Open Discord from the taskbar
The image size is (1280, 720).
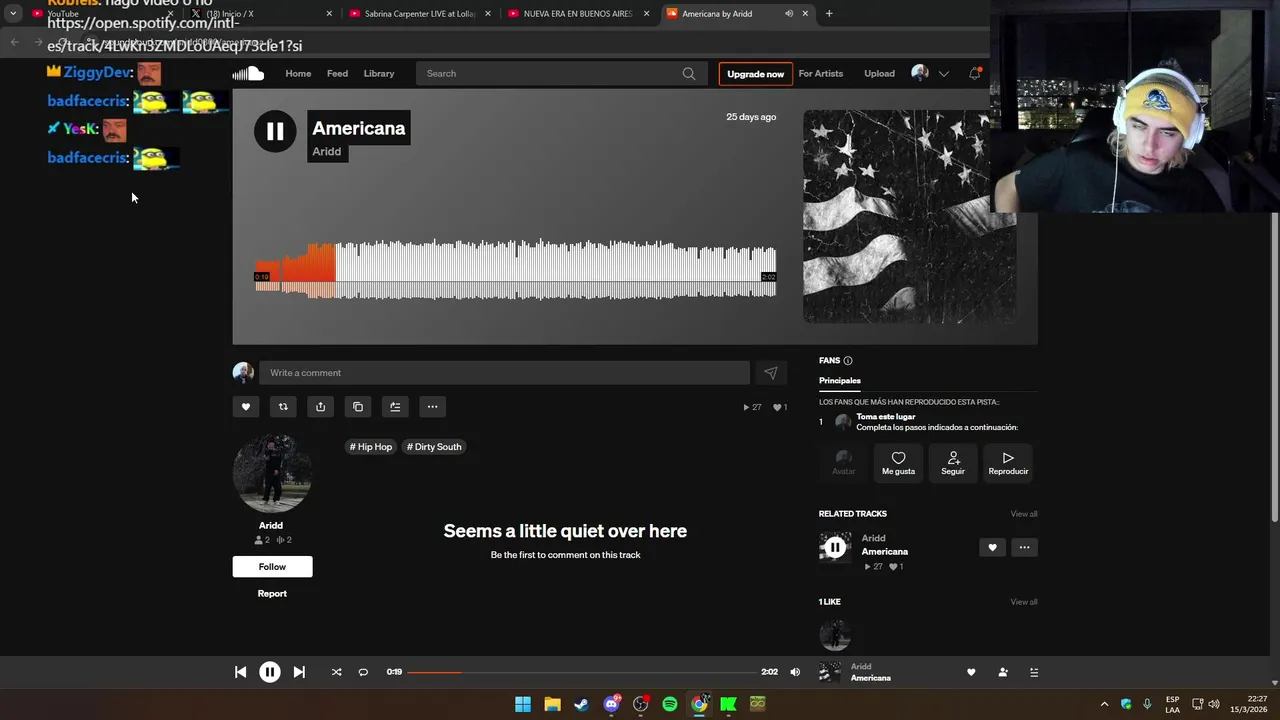pos(611,704)
